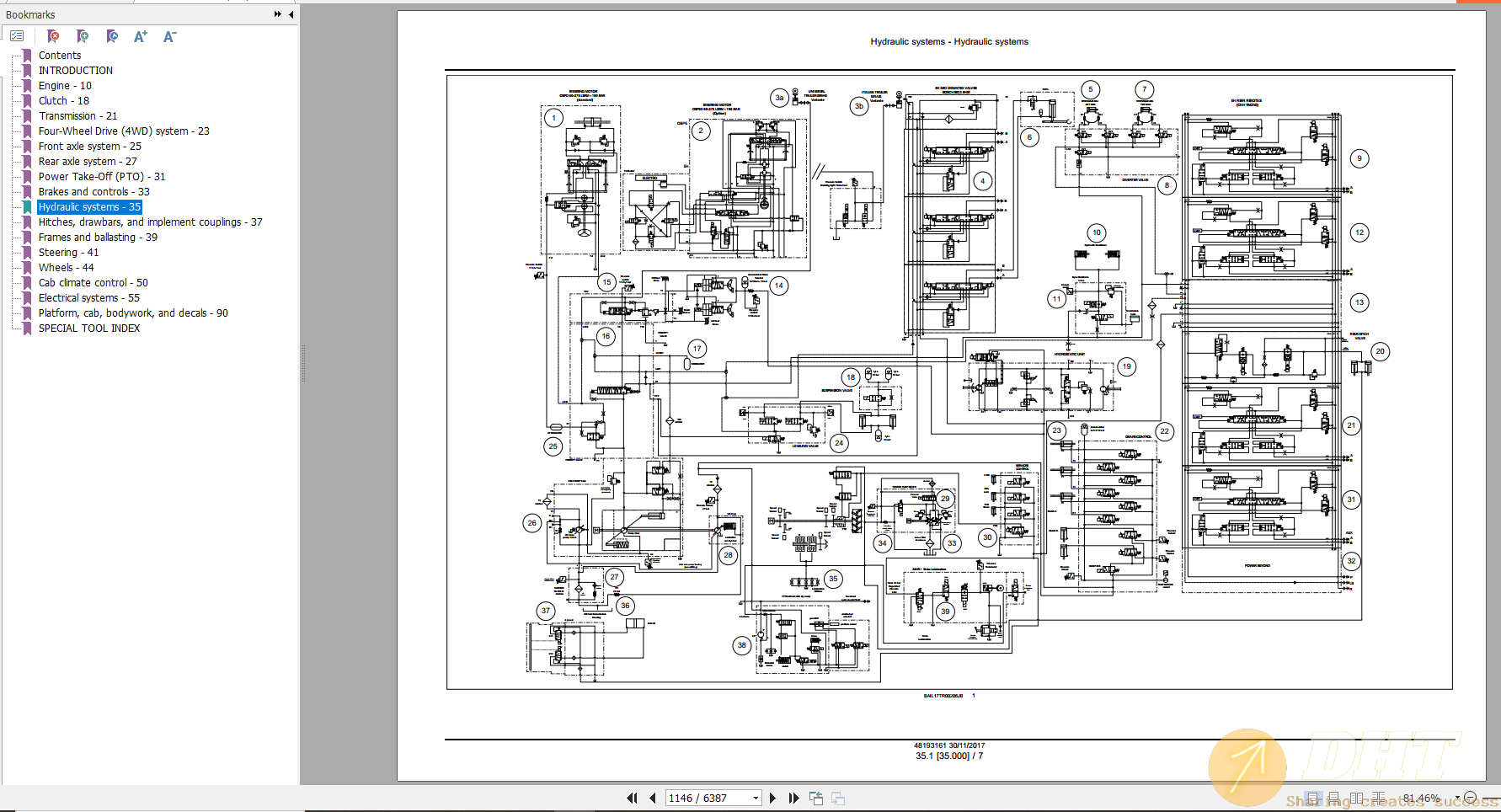1501x812 pixels.
Task: Jump to the SPECIAL TOOL INDEX bookmark
Action: [88, 328]
